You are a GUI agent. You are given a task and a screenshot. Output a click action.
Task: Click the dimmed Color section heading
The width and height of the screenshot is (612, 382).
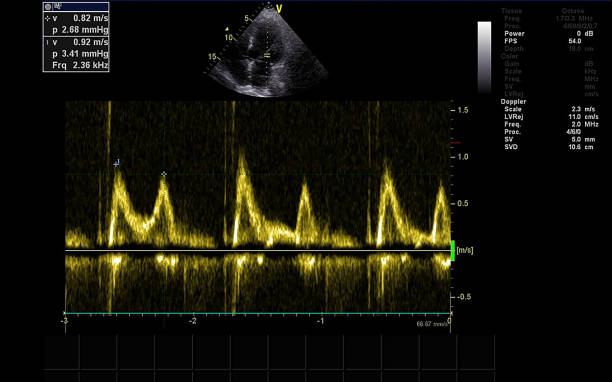(x=509, y=56)
